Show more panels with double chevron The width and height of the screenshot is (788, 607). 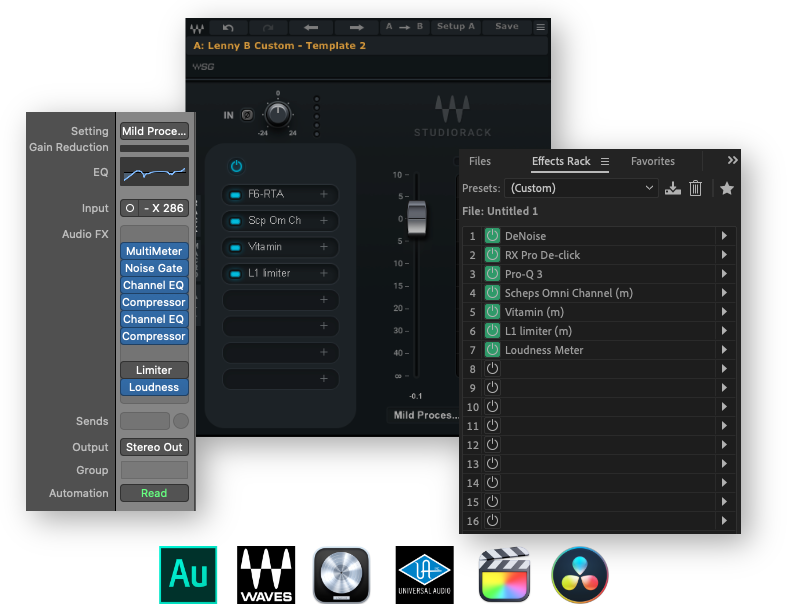(732, 160)
